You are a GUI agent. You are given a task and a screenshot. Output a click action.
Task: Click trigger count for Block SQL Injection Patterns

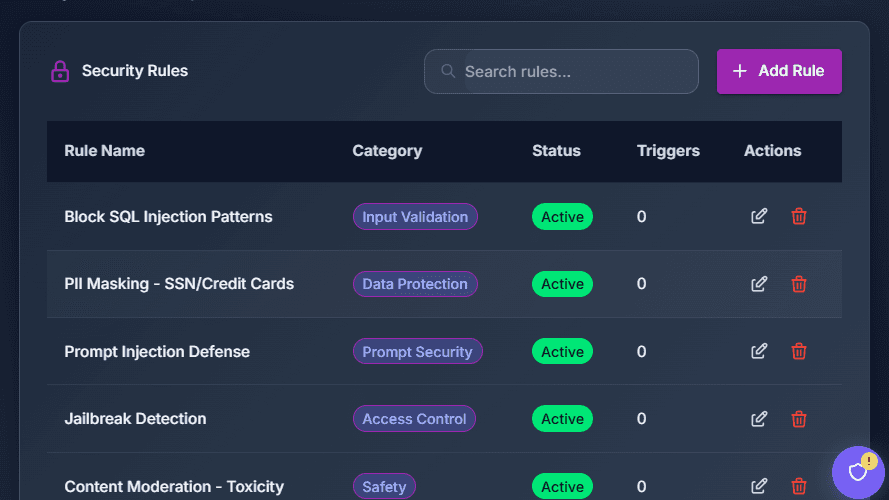(641, 217)
